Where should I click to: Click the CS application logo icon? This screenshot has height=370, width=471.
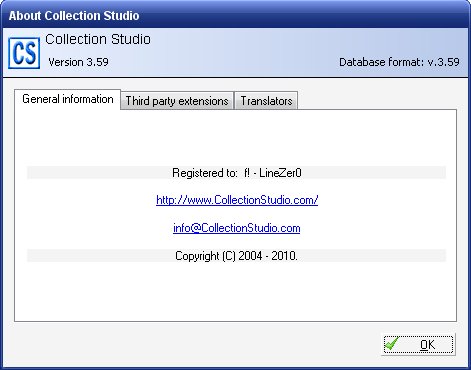[x=24, y=53]
